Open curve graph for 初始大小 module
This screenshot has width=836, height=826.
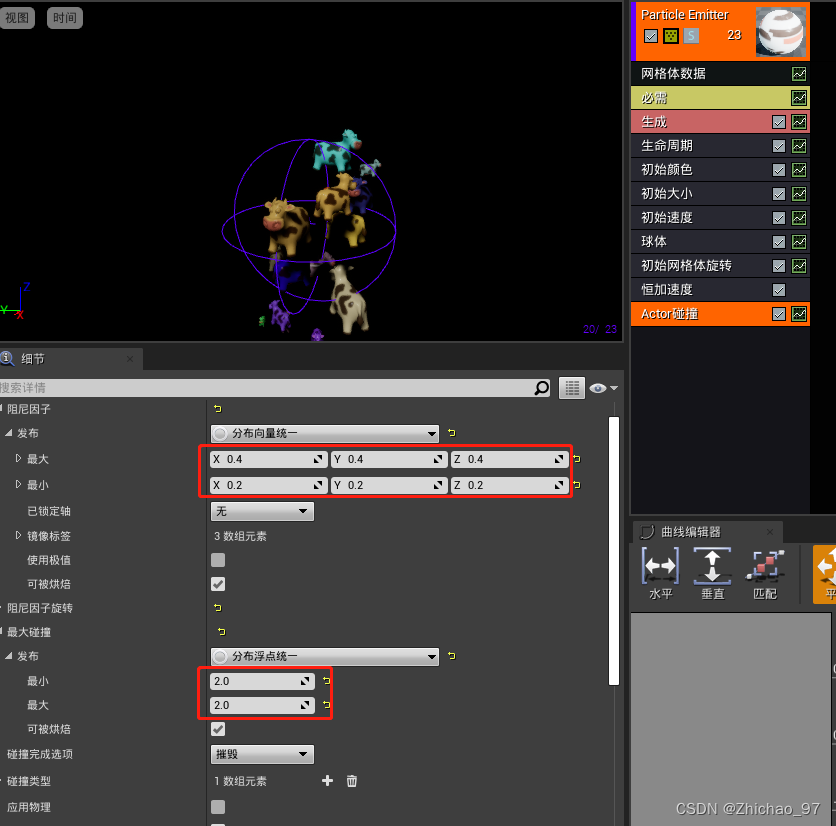(799, 194)
